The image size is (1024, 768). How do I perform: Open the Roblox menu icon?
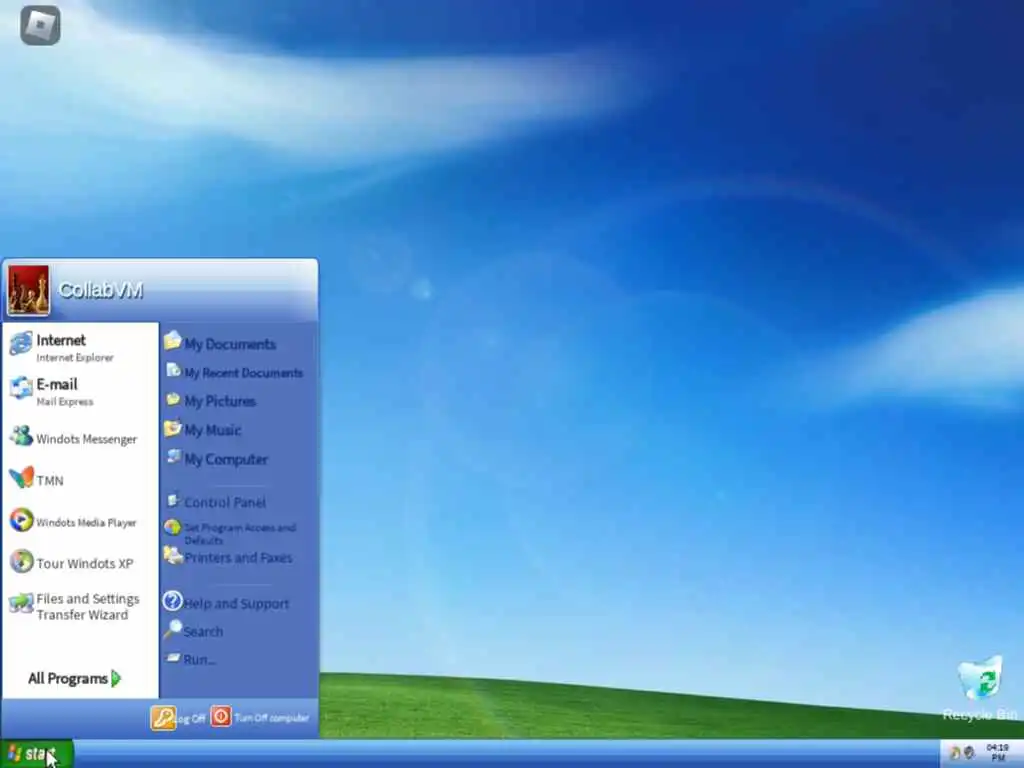coord(40,25)
